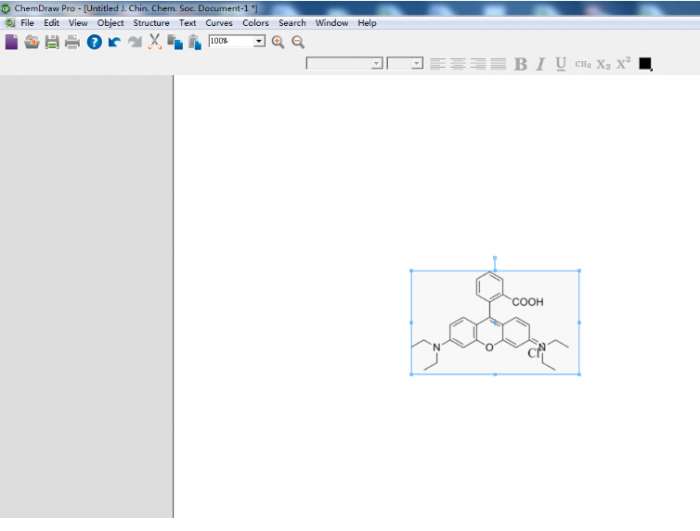Viewport: 700px width, 531px height.
Task: Open the black color swatch picker
Action: pos(645,64)
